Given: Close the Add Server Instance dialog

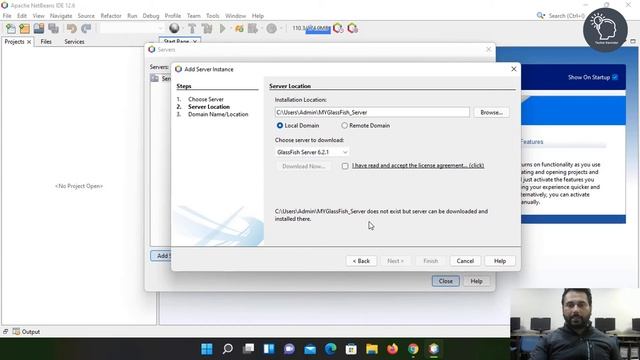Looking at the screenshot, I should click(x=514, y=69).
